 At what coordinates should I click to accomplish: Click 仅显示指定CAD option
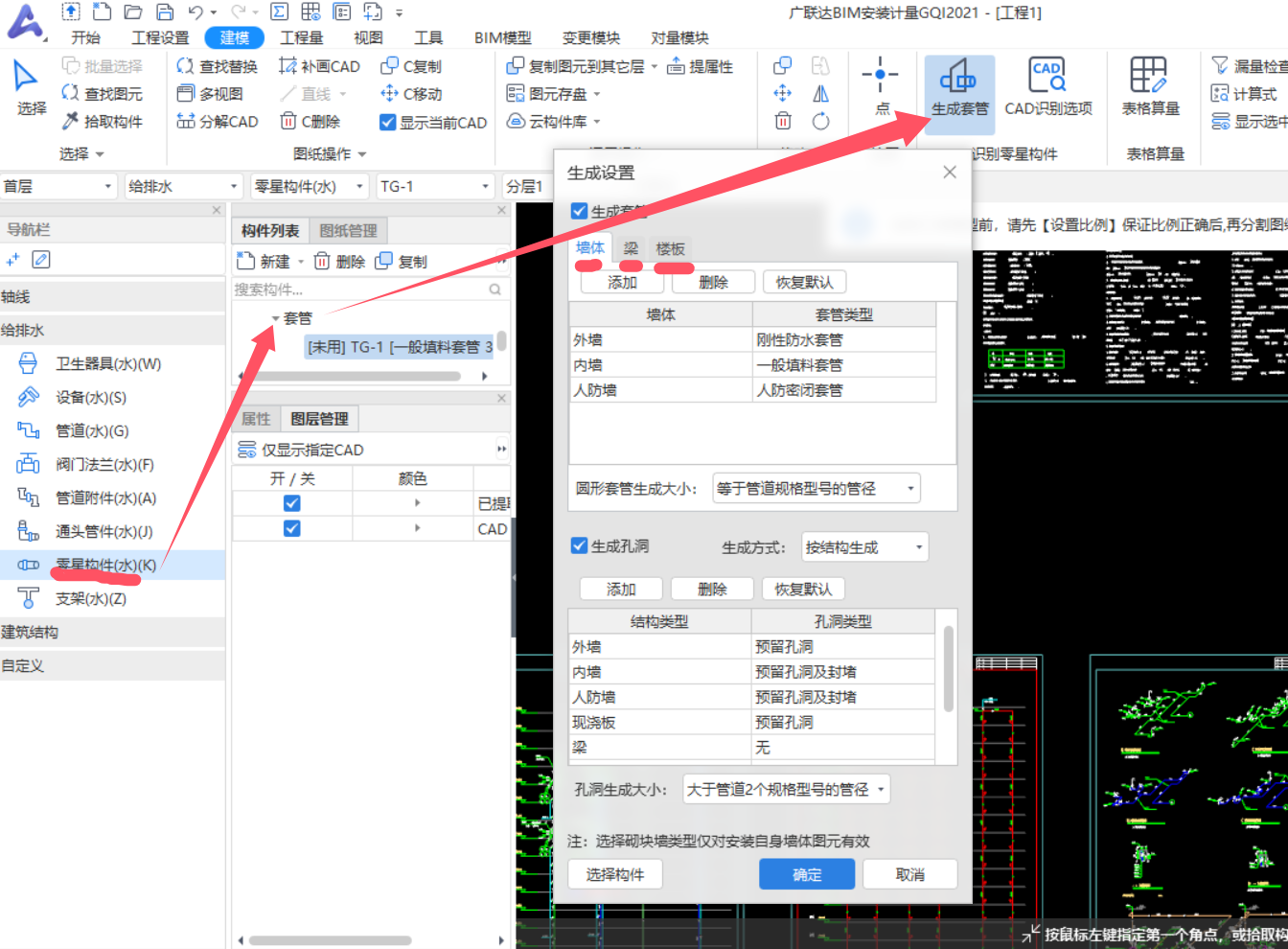[301, 450]
